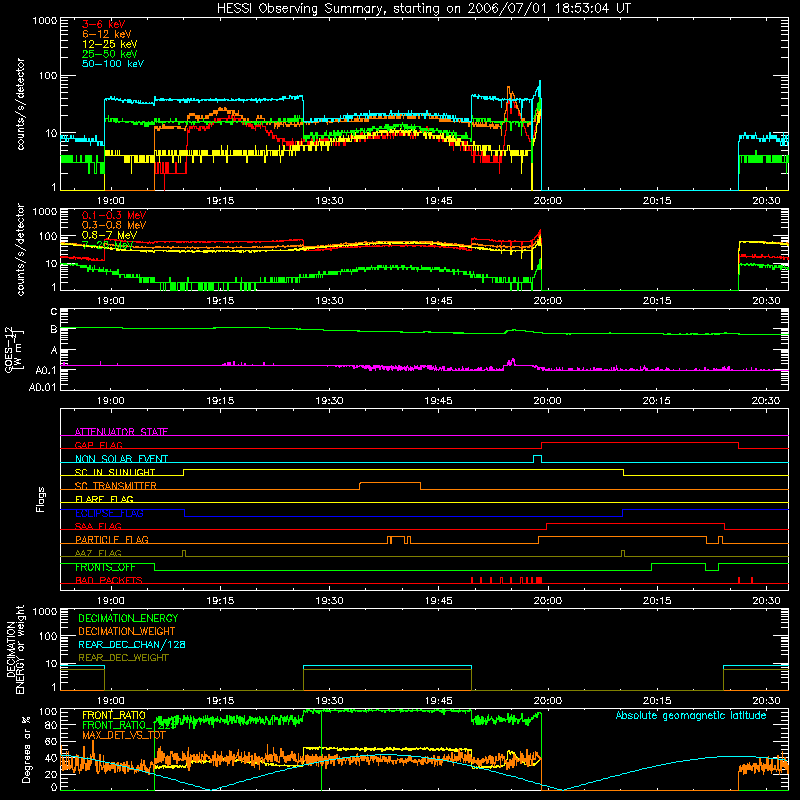The height and width of the screenshot is (800, 800).
Task: Select the SAA_FLAG label
Action: [98, 526]
